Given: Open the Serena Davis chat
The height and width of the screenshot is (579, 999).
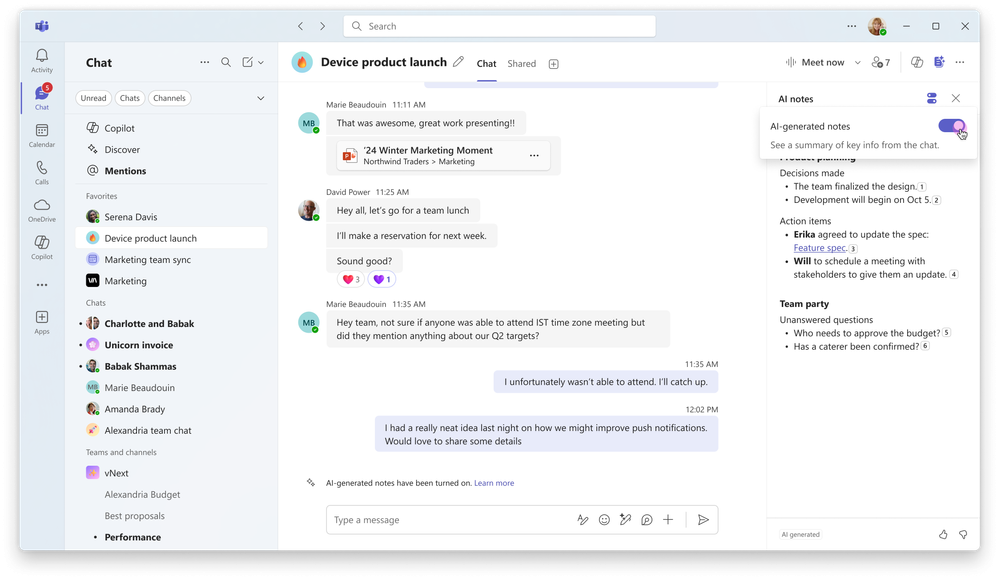Looking at the screenshot, I should 171,217.
